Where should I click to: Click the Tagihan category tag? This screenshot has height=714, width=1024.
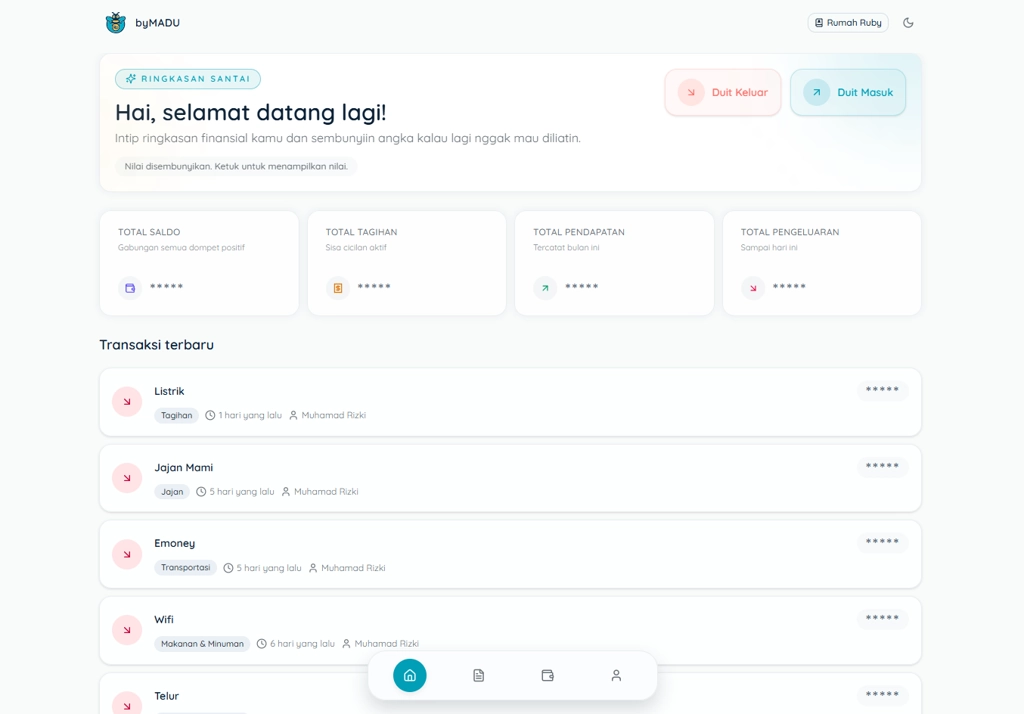(x=176, y=415)
